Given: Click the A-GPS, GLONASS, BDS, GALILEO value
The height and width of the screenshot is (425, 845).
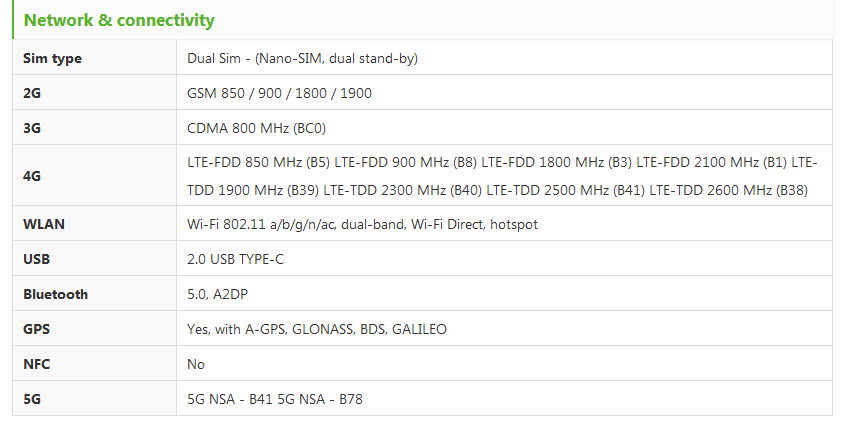Looking at the screenshot, I should click(346, 329).
